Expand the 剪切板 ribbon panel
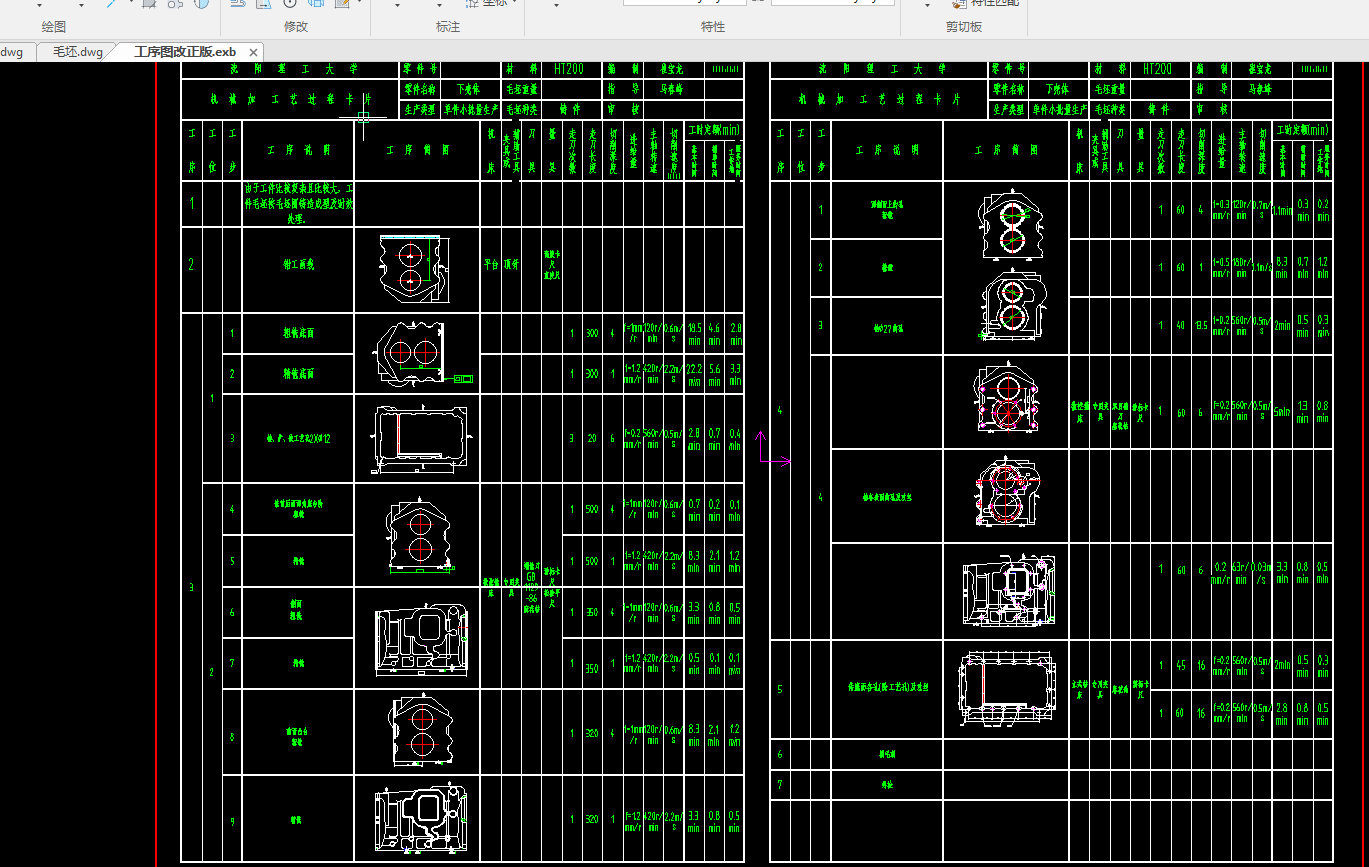This screenshot has width=1369, height=867. tap(965, 27)
